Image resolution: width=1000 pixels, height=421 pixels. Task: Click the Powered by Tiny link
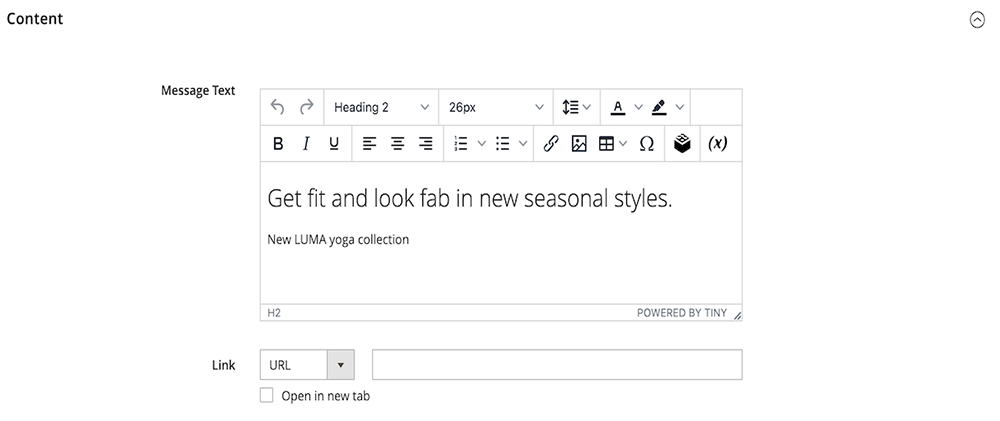(681, 313)
